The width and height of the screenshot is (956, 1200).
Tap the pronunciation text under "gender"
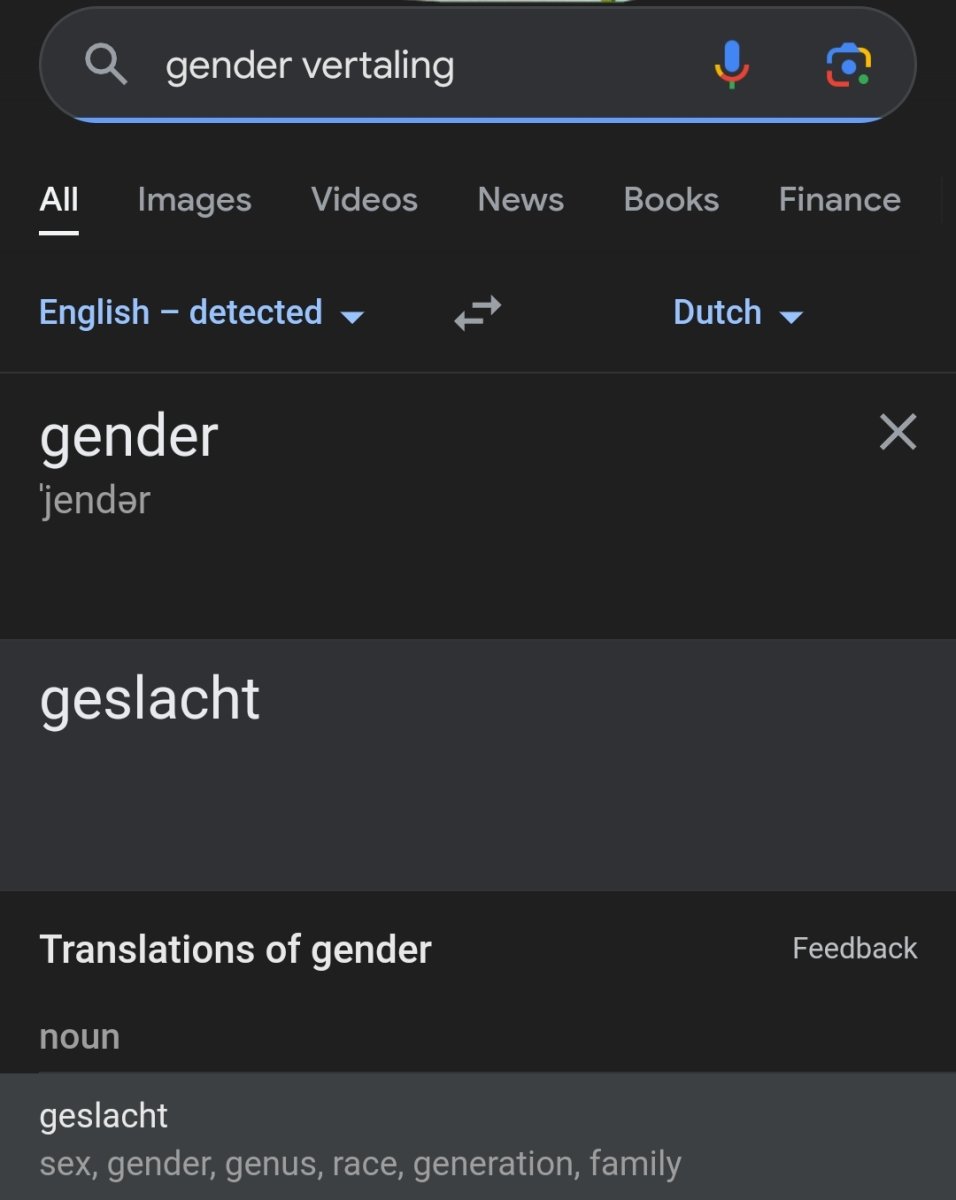pos(94,500)
